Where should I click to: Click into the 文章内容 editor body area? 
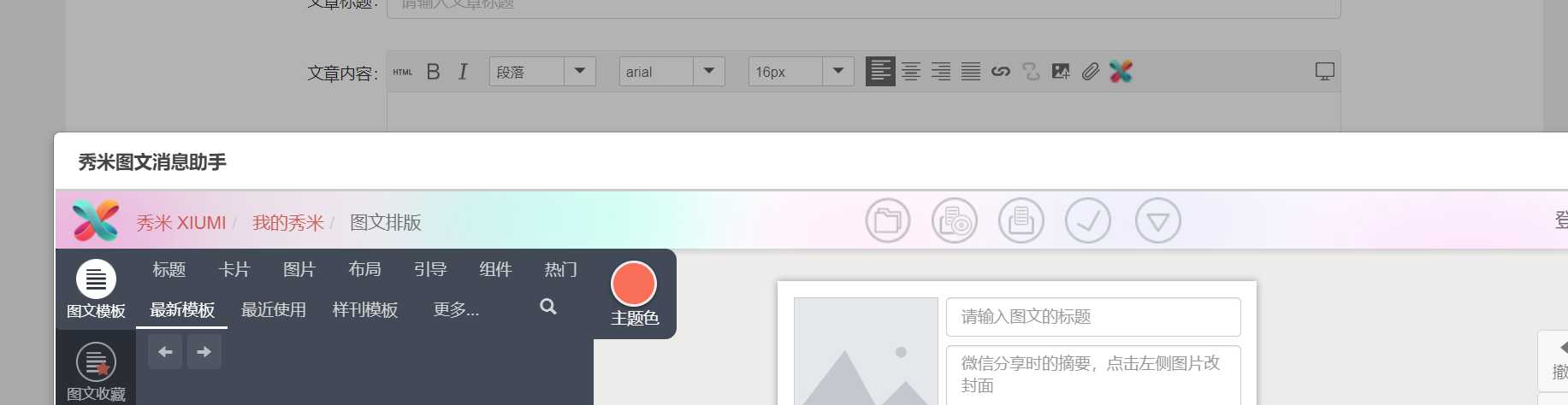coord(863,112)
